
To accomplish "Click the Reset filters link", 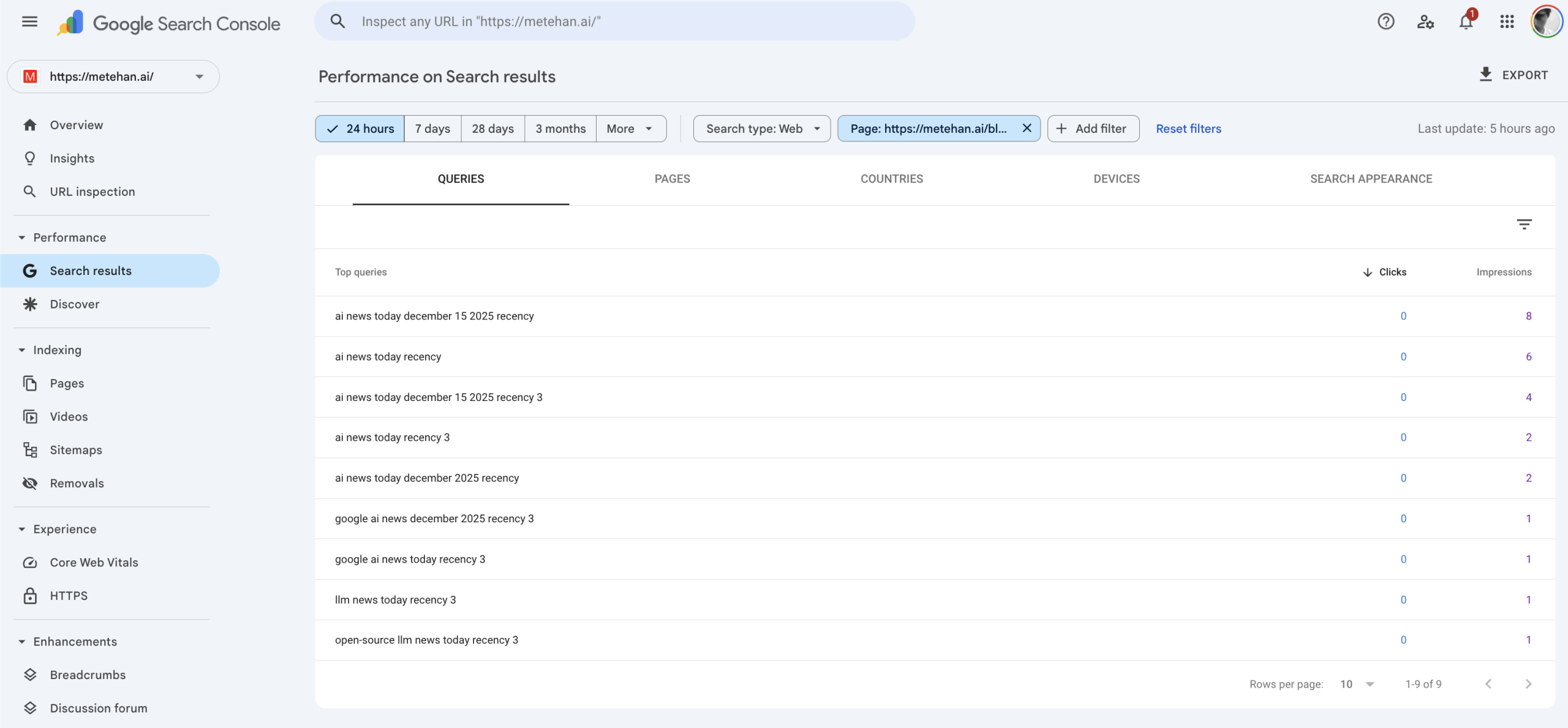I will [x=1188, y=129].
